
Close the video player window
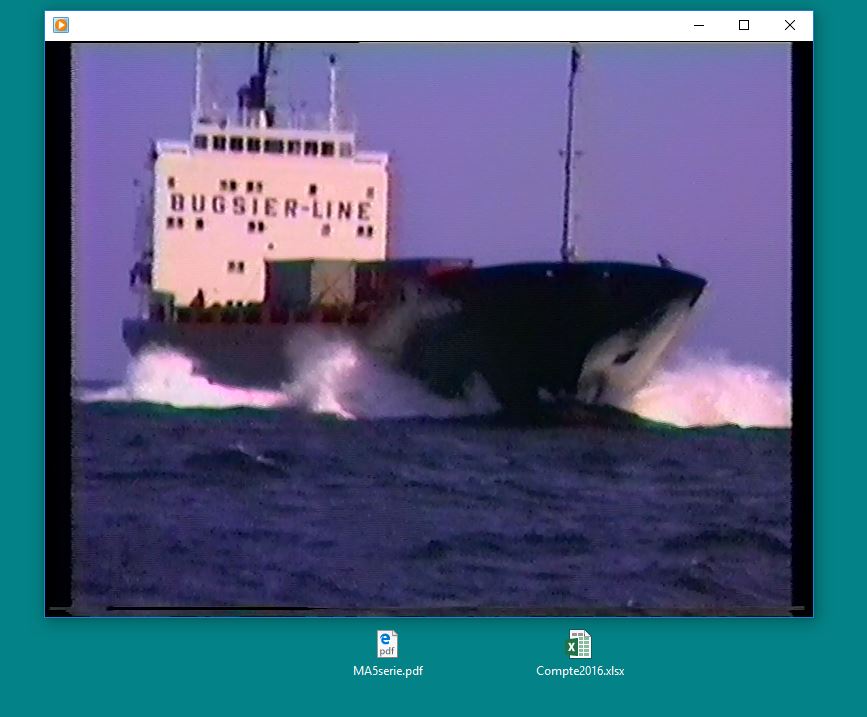pos(790,25)
